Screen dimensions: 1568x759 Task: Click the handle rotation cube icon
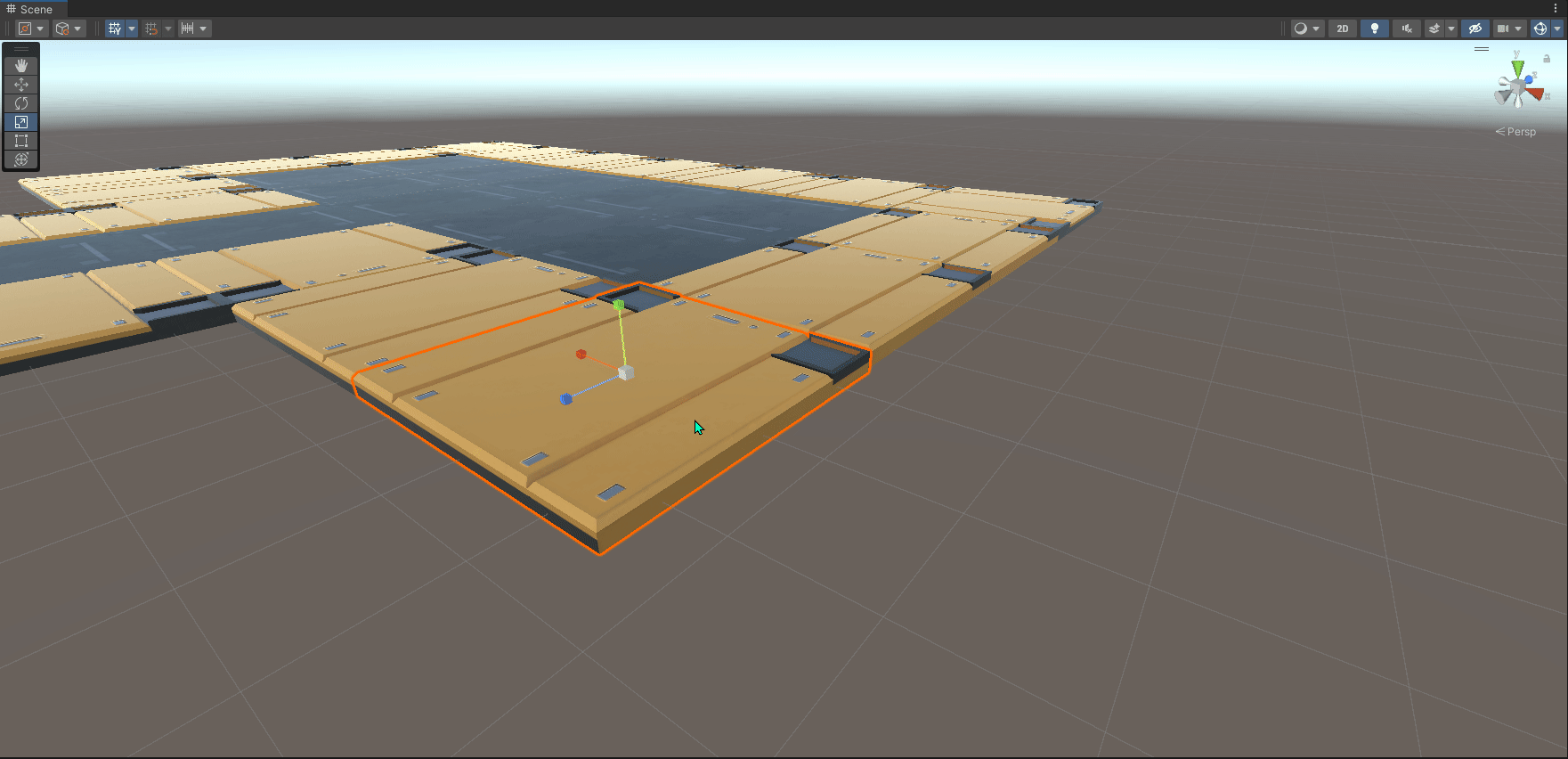pyautogui.click(x=62, y=29)
